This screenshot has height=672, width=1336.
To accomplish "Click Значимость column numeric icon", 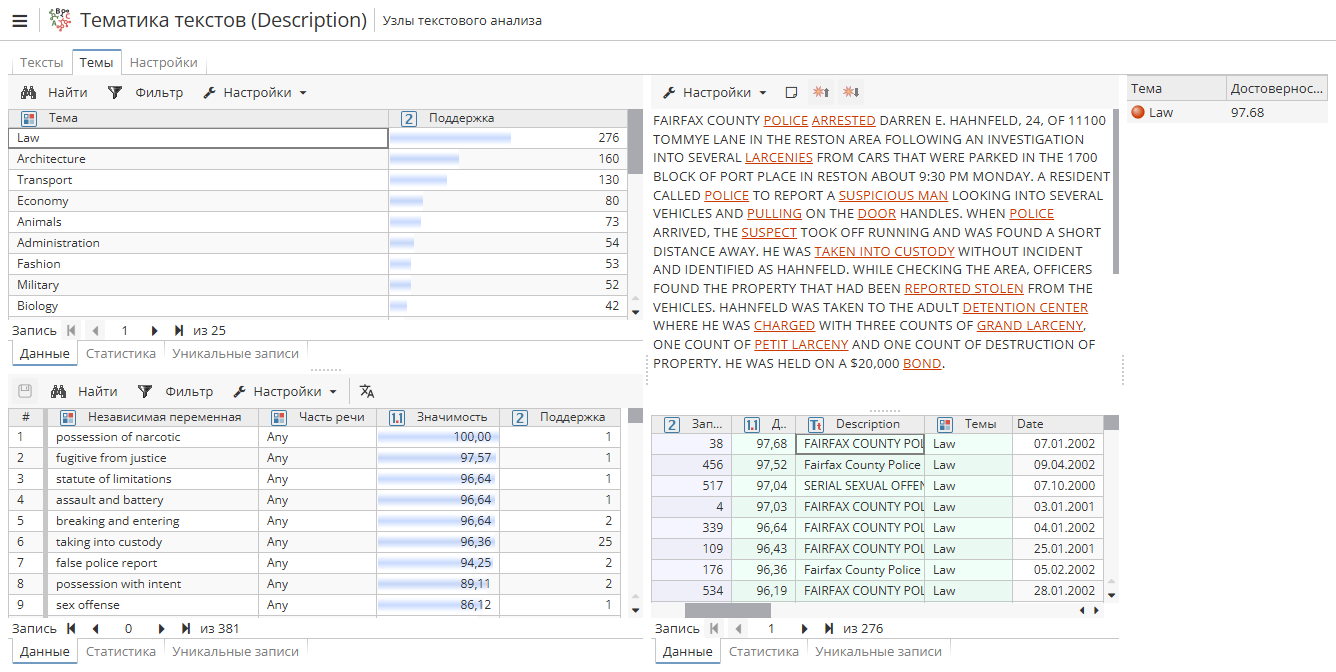I will coord(396,417).
